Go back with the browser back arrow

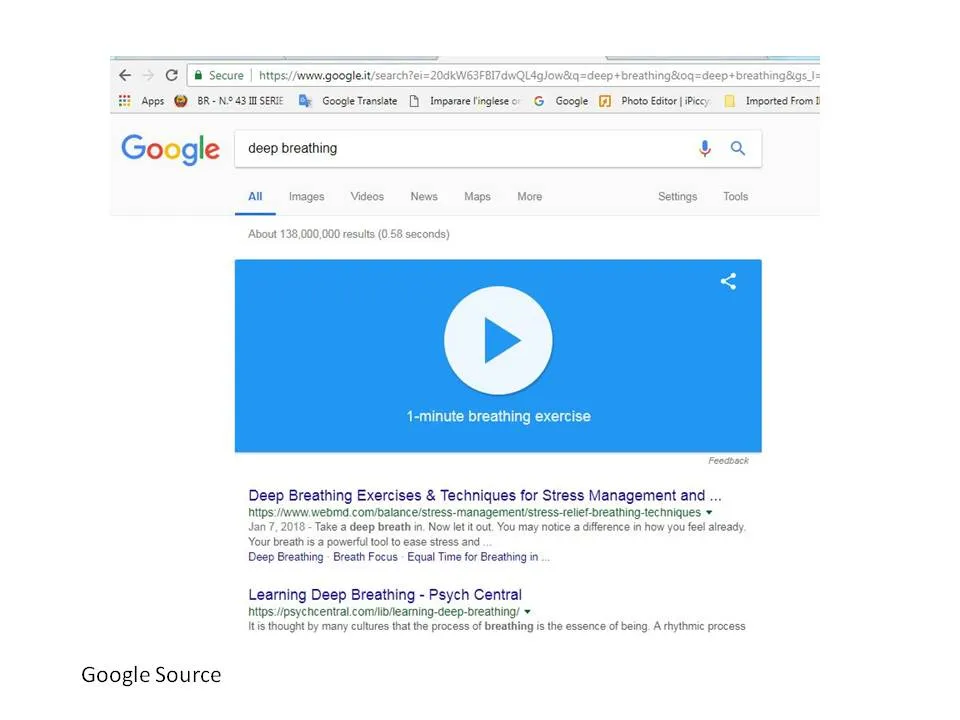click(x=125, y=75)
